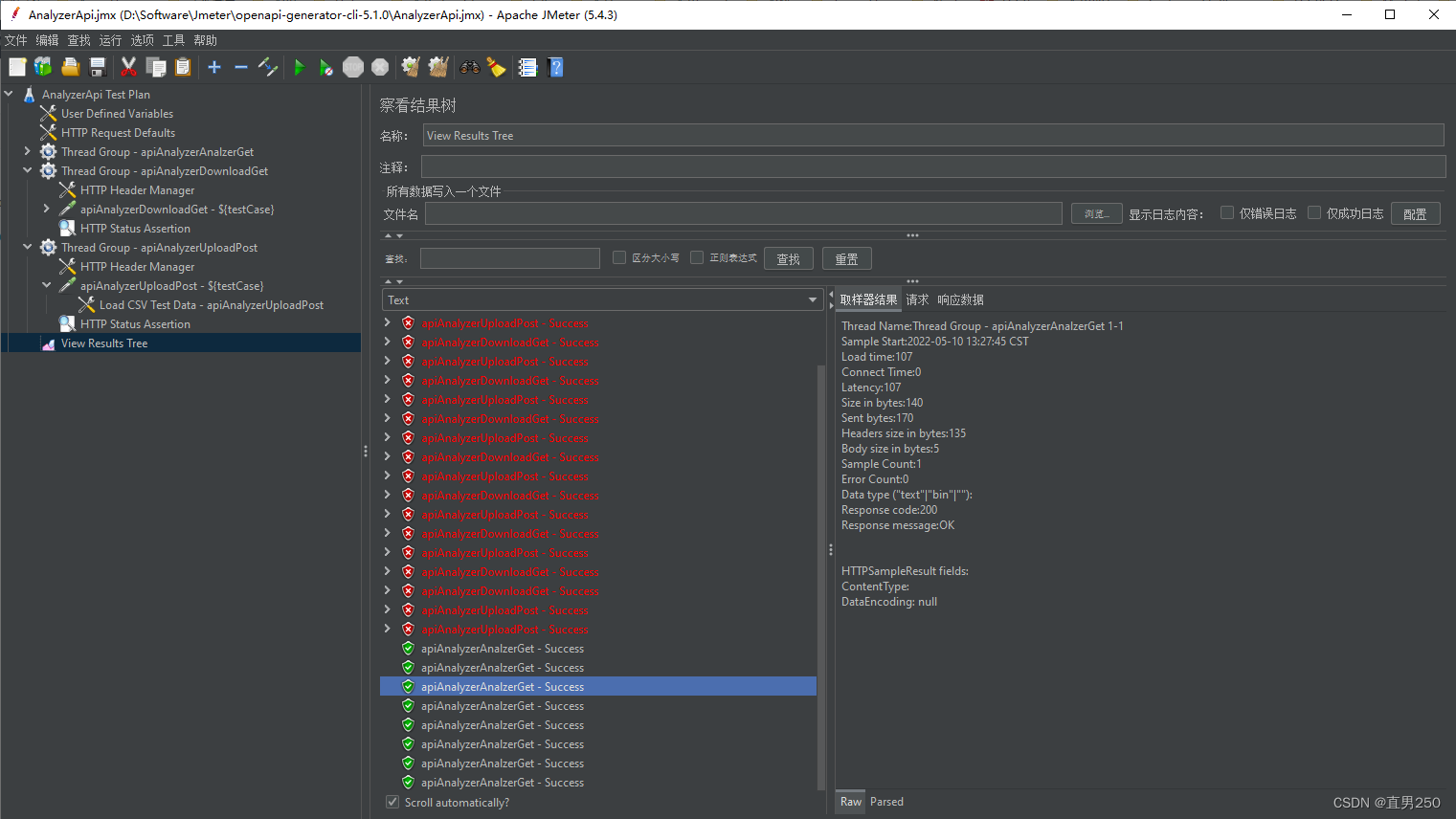Click the Paste clipboard icon
1456x819 pixels.
point(183,67)
